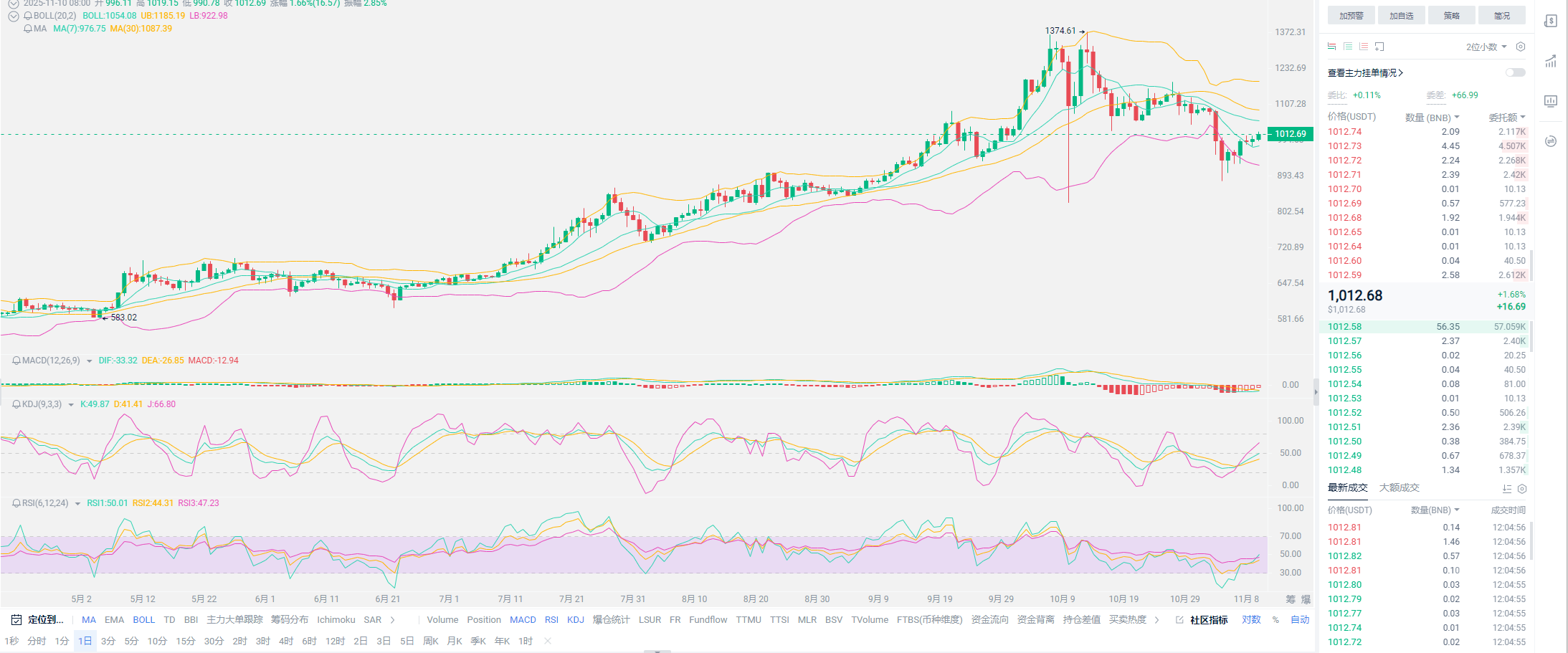Switch to the 大额成交 tab

(x=1399, y=487)
